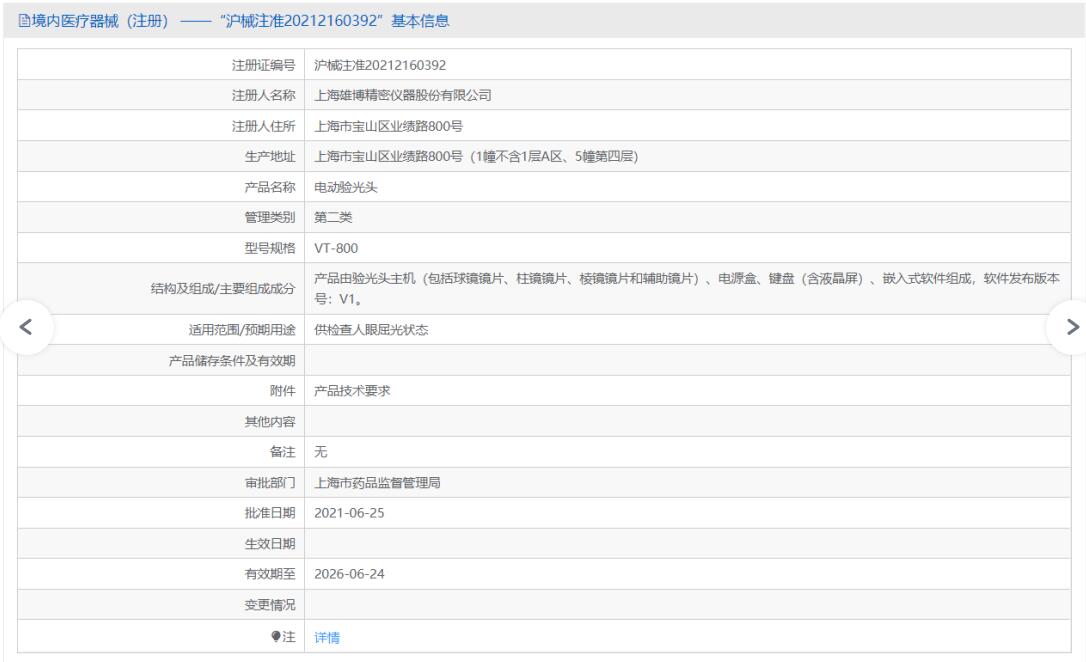
Task: Click expiry date 2026-06-24
Action: pos(349,573)
